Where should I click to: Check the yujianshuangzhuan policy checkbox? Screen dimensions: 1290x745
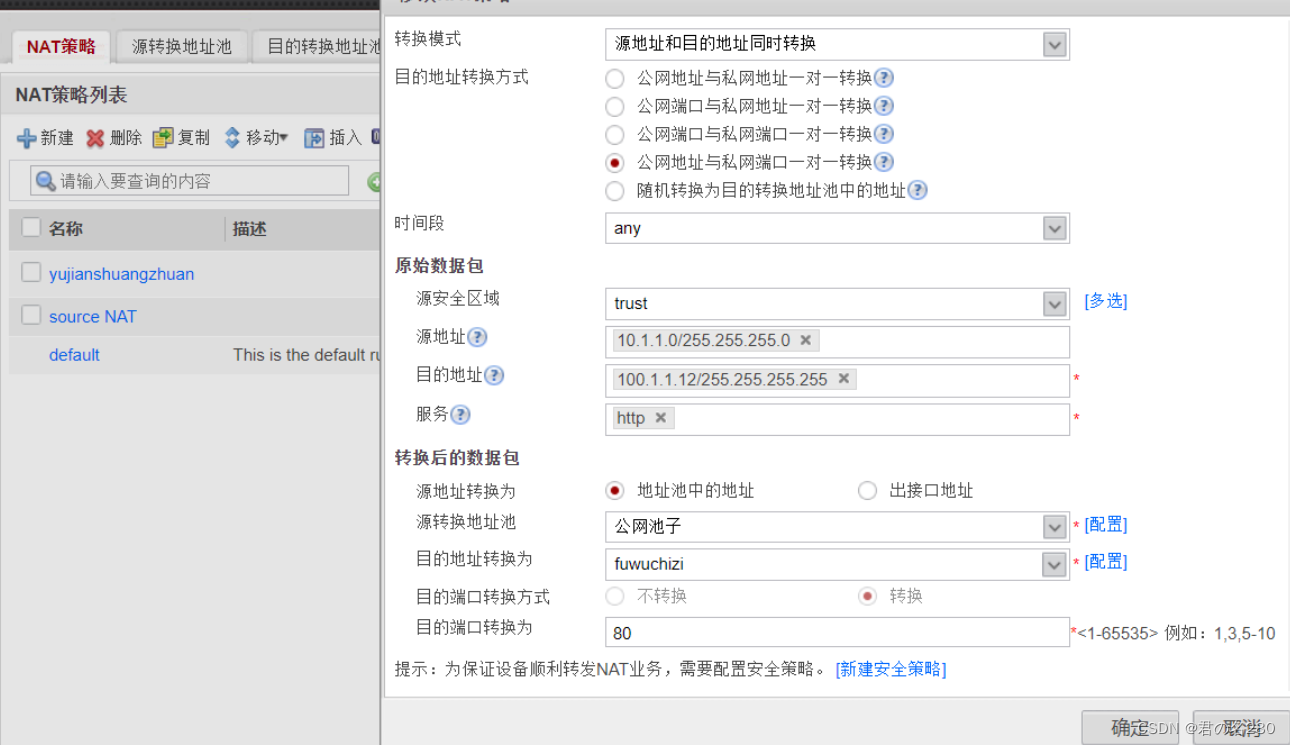point(31,272)
